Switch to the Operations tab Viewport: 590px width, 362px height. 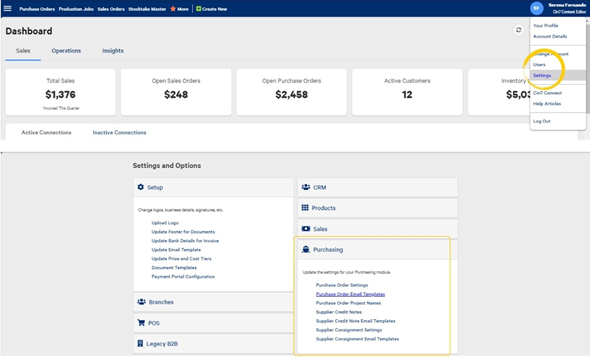(66, 51)
